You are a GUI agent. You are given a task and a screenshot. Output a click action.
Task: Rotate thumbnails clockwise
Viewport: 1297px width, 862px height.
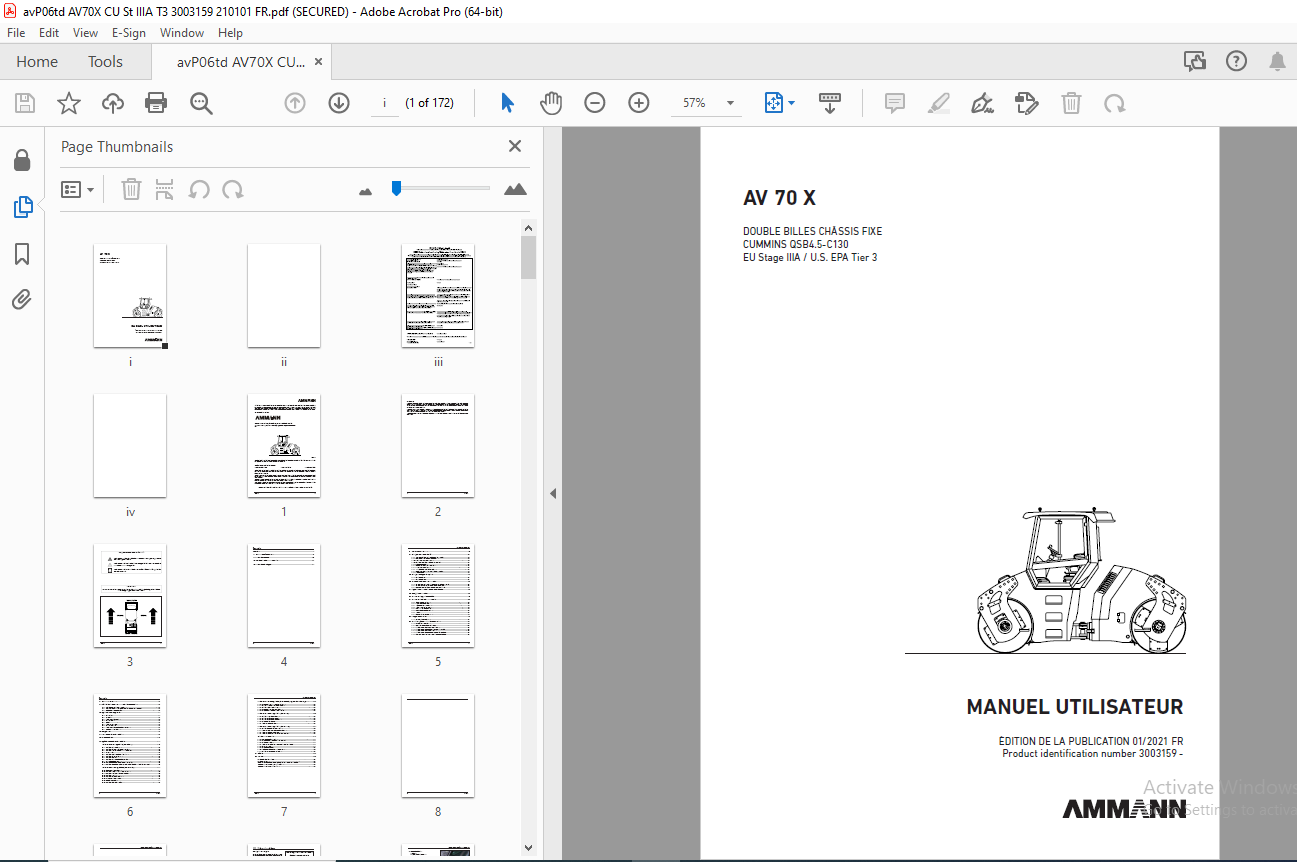pyautogui.click(x=233, y=189)
